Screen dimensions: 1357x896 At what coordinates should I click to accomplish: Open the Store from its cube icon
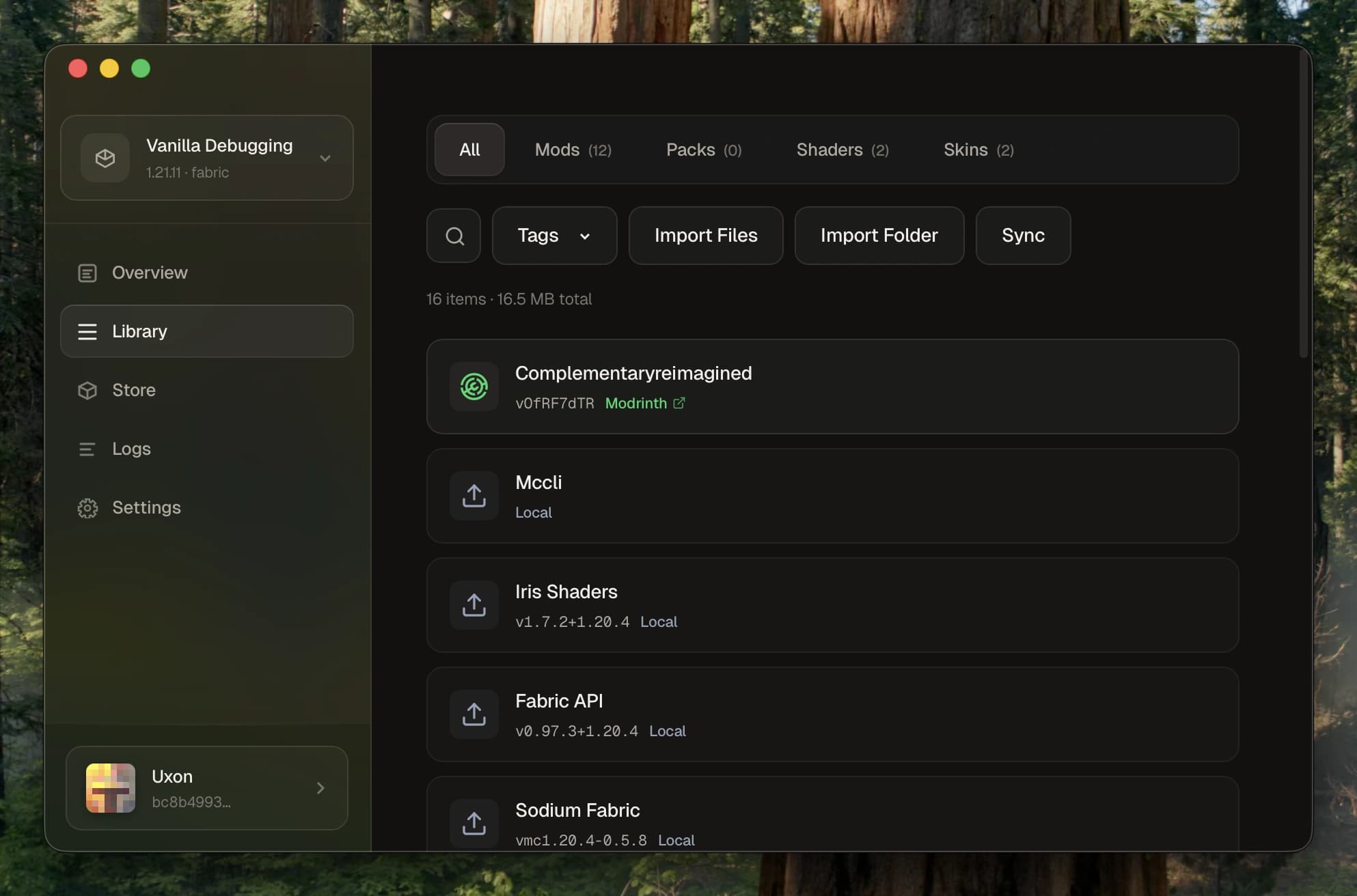coord(87,390)
